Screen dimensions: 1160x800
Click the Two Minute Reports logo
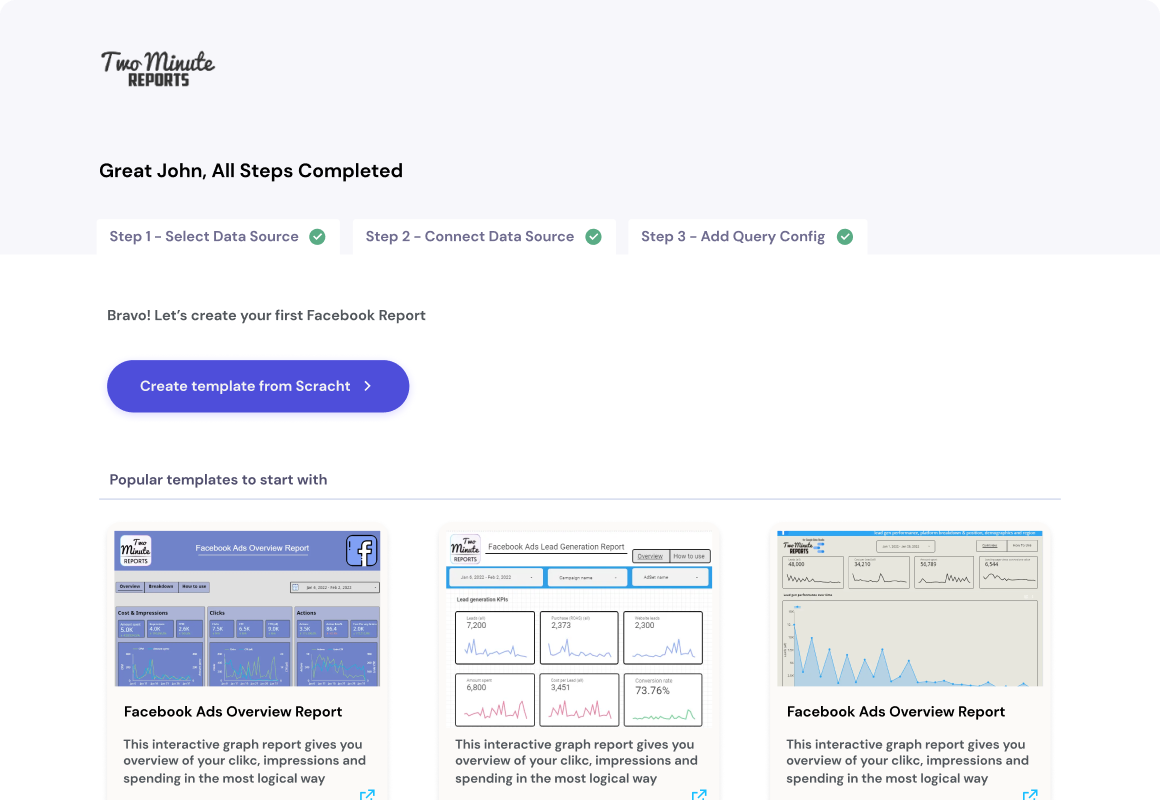pyautogui.click(x=157, y=67)
